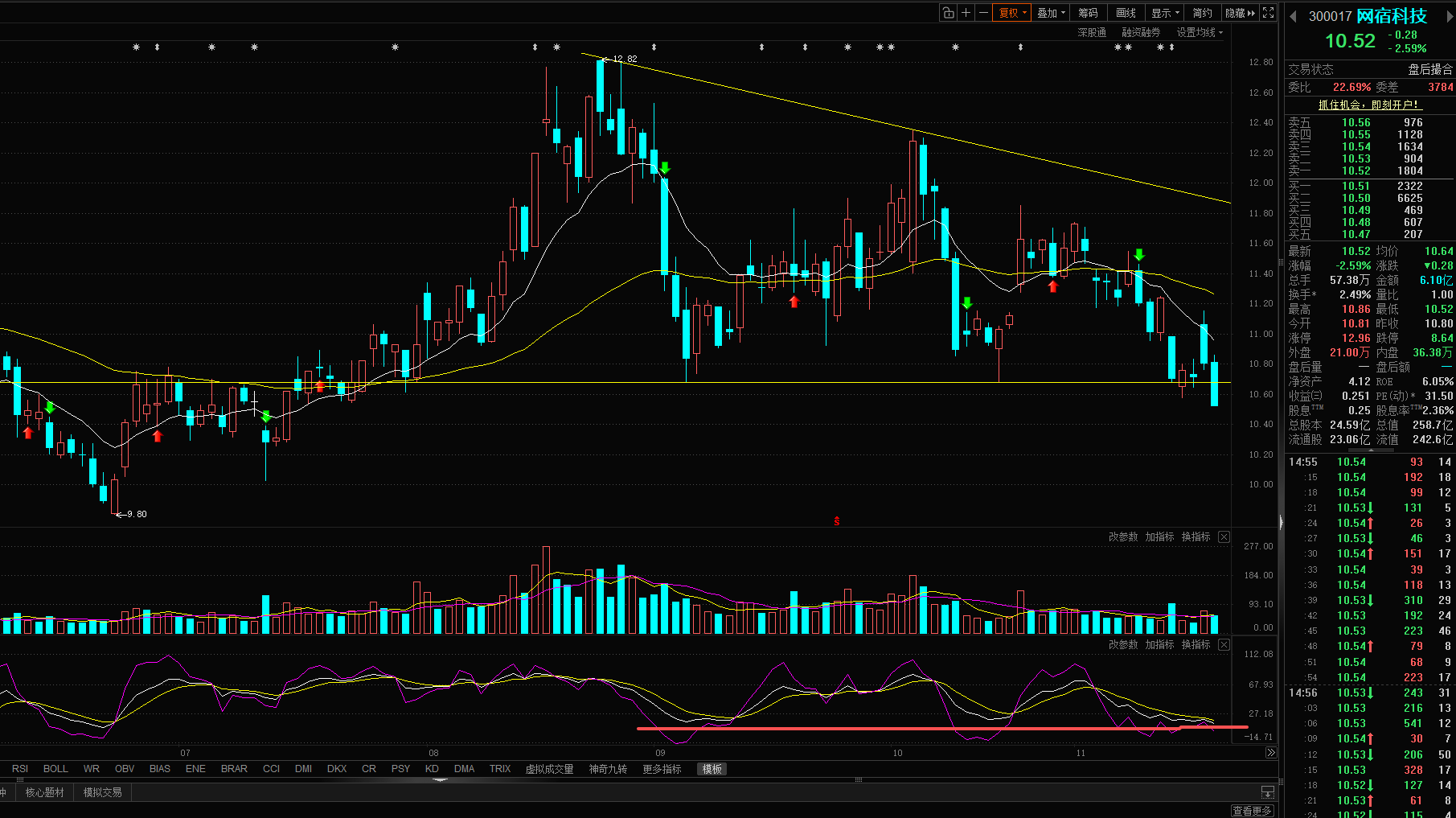The height and width of the screenshot is (818, 1456).
Task: Go to next stock with right arrow
Action: pos(1450,17)
